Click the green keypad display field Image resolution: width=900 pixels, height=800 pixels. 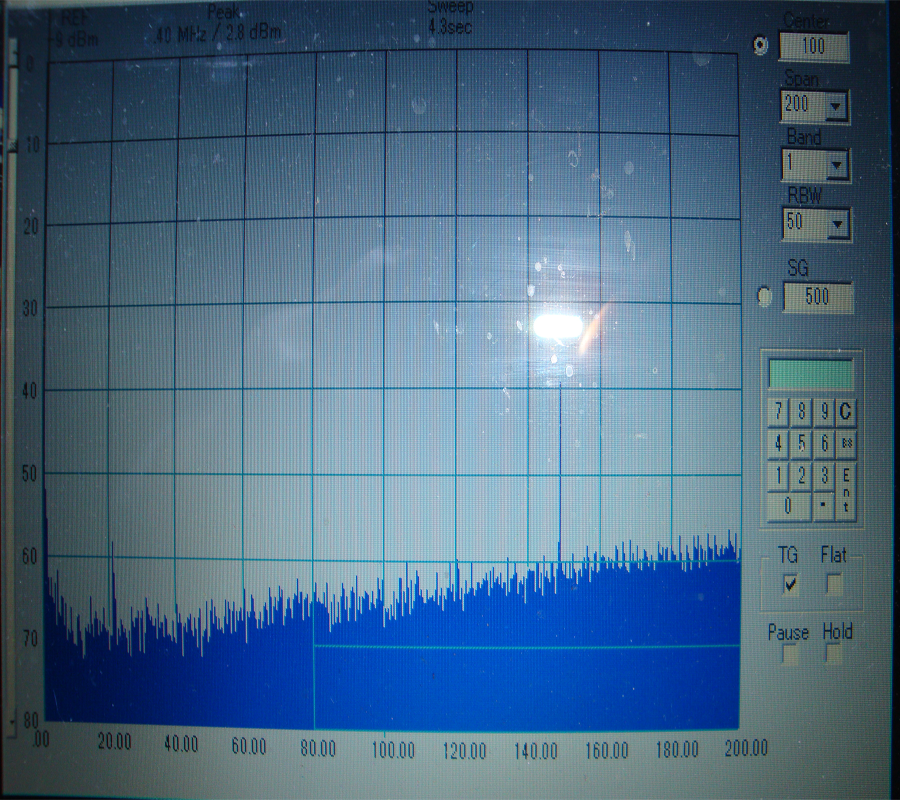coord(810,375)
